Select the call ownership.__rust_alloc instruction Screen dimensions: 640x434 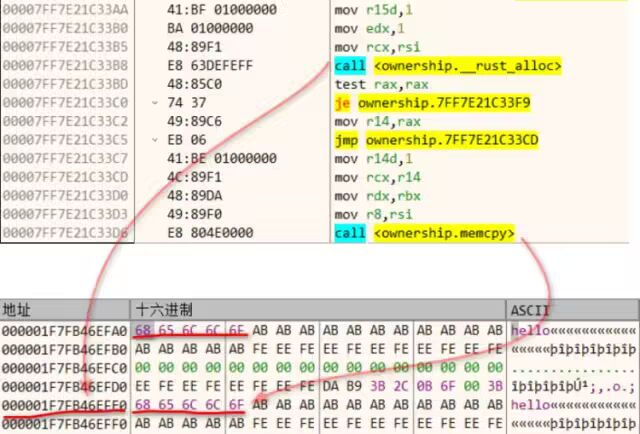(448, 67)
